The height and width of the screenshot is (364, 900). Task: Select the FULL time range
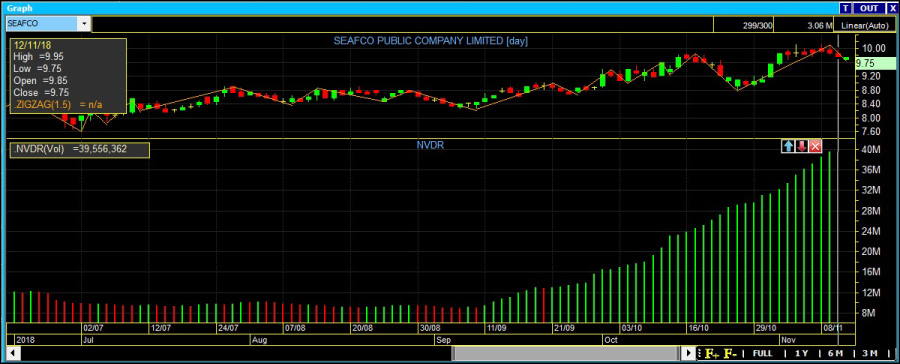click(x=762, y=353)
